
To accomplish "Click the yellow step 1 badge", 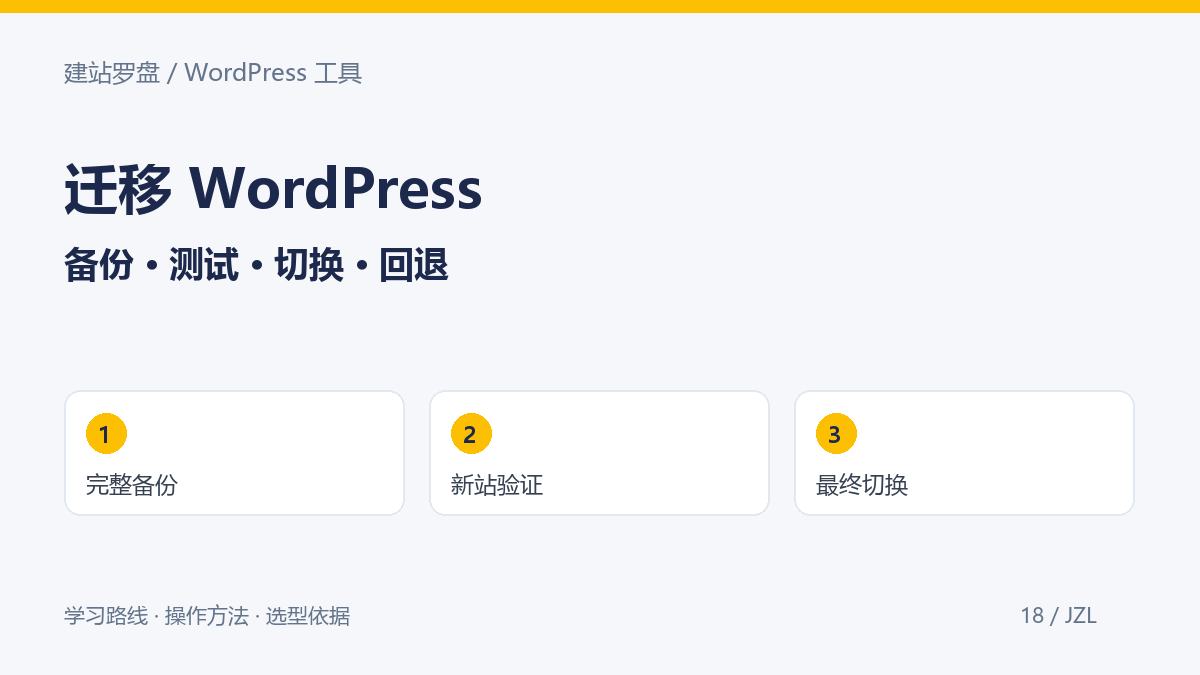I will [106, 434].
